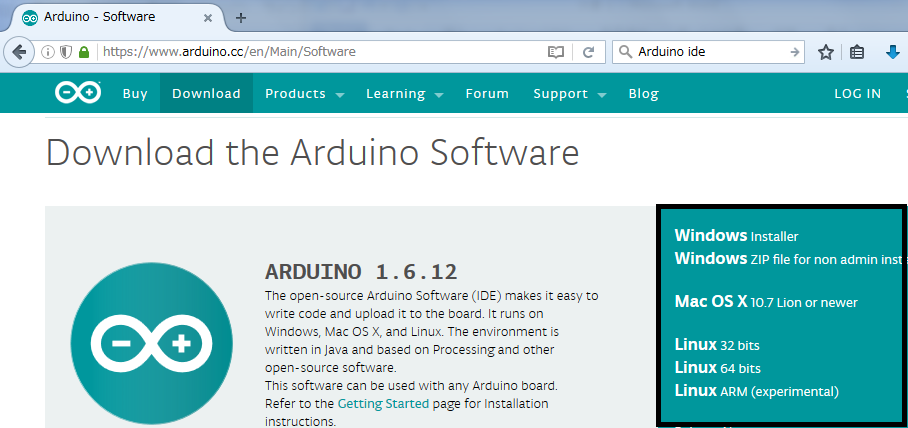Click LOG IN in the navigation bar
The height and width of the screenshot is (428, 908).
858,94
